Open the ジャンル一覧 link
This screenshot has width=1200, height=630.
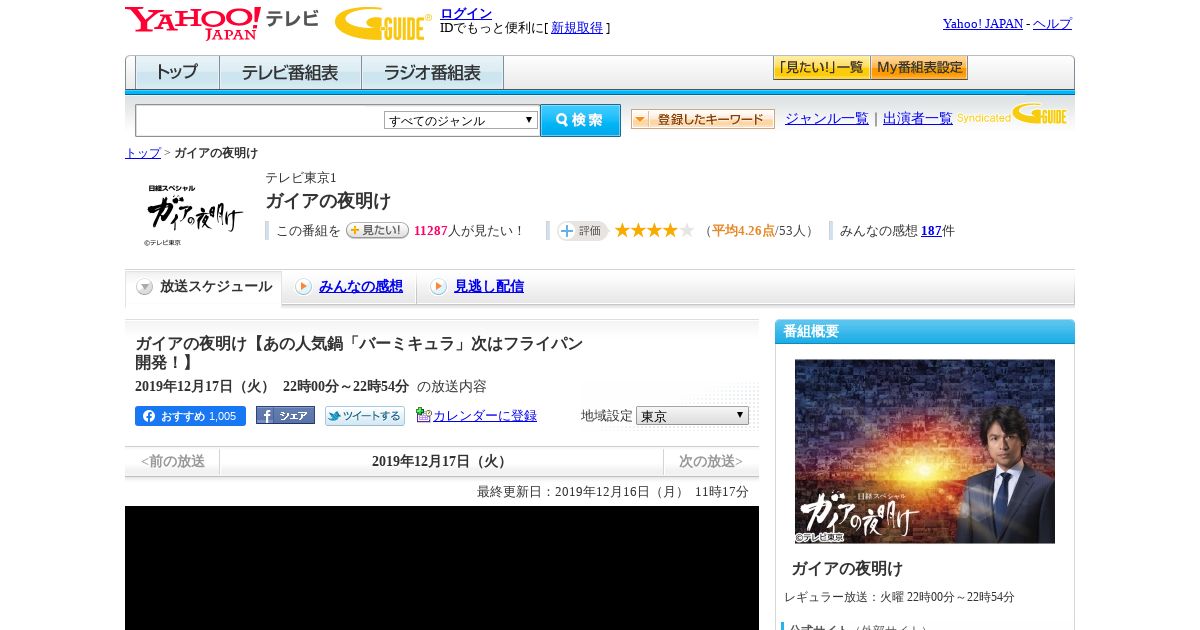(827, 118)
